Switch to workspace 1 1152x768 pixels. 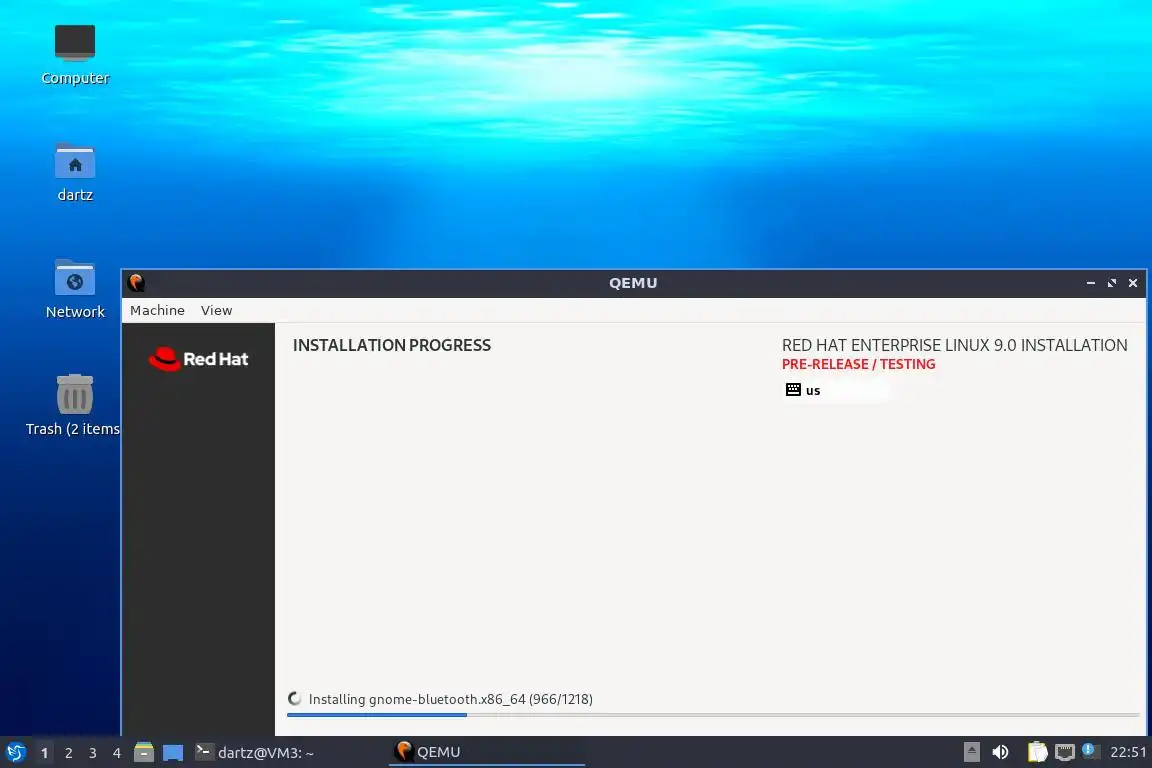click(x=44, y=753)
